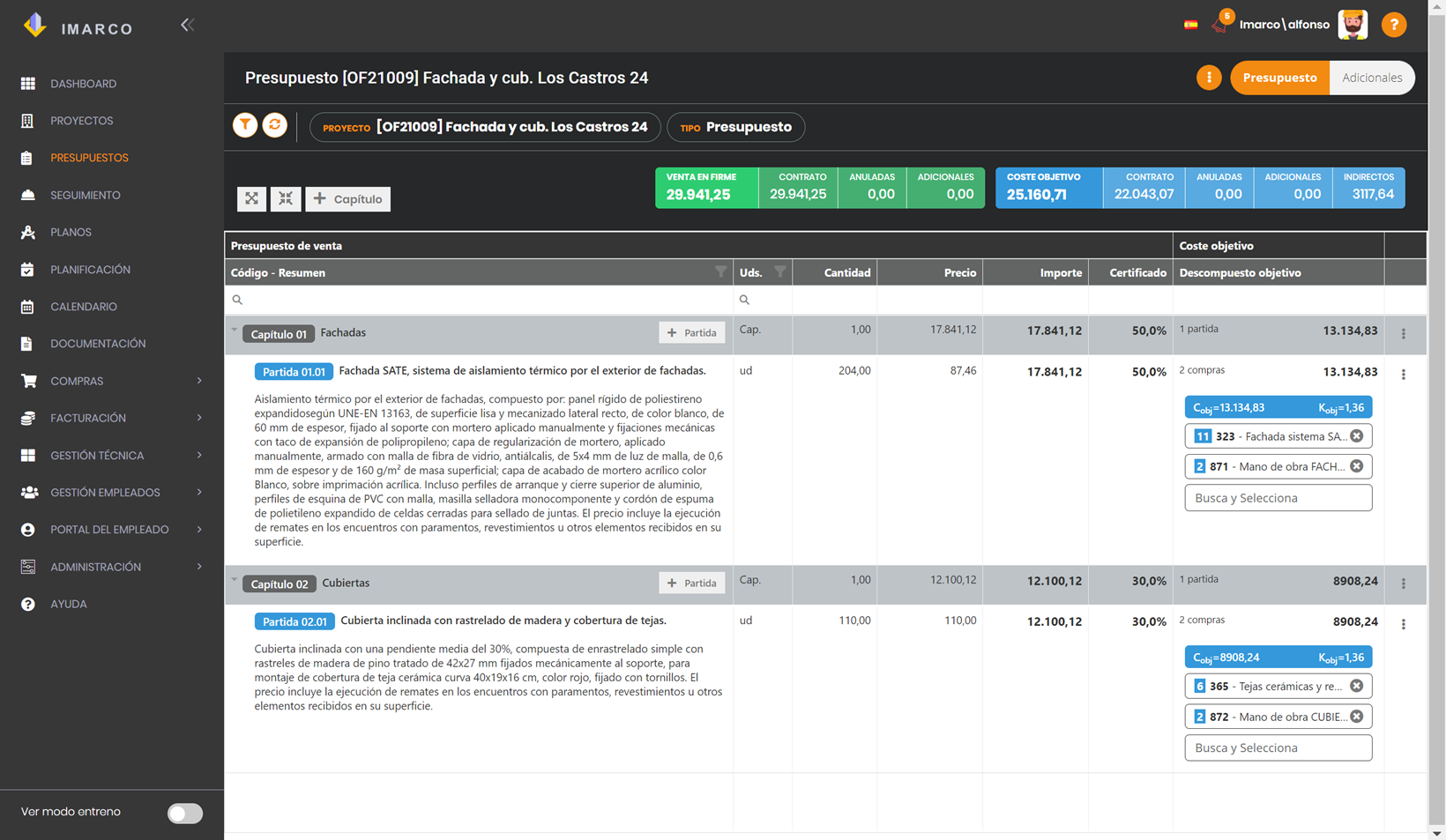Collapse the sidebar with double-chevron icon

pyautogui.click(x=187, y=25)
